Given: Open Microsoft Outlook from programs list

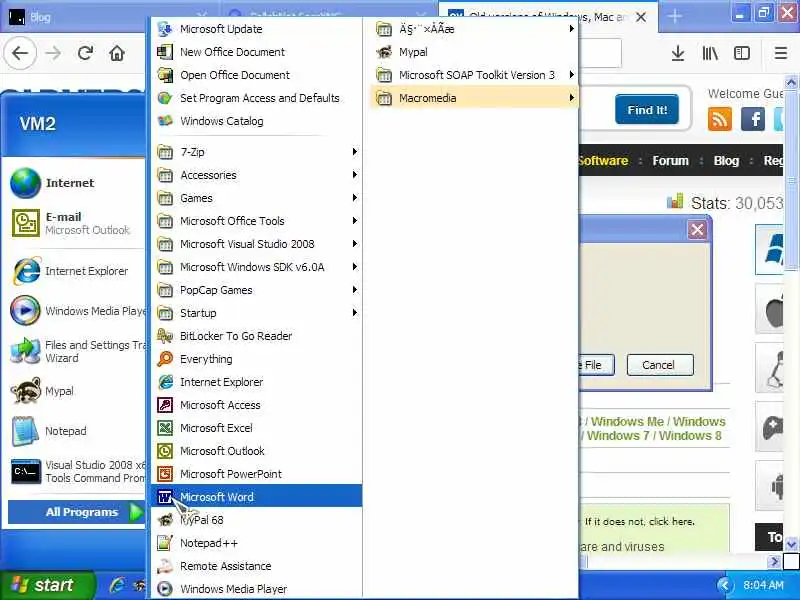Looking at the screenshot, I should 257,451.
